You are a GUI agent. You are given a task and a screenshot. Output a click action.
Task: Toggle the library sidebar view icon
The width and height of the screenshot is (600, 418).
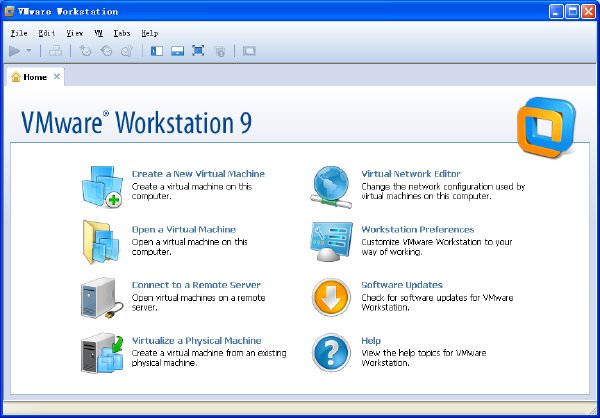pos(157,51)
